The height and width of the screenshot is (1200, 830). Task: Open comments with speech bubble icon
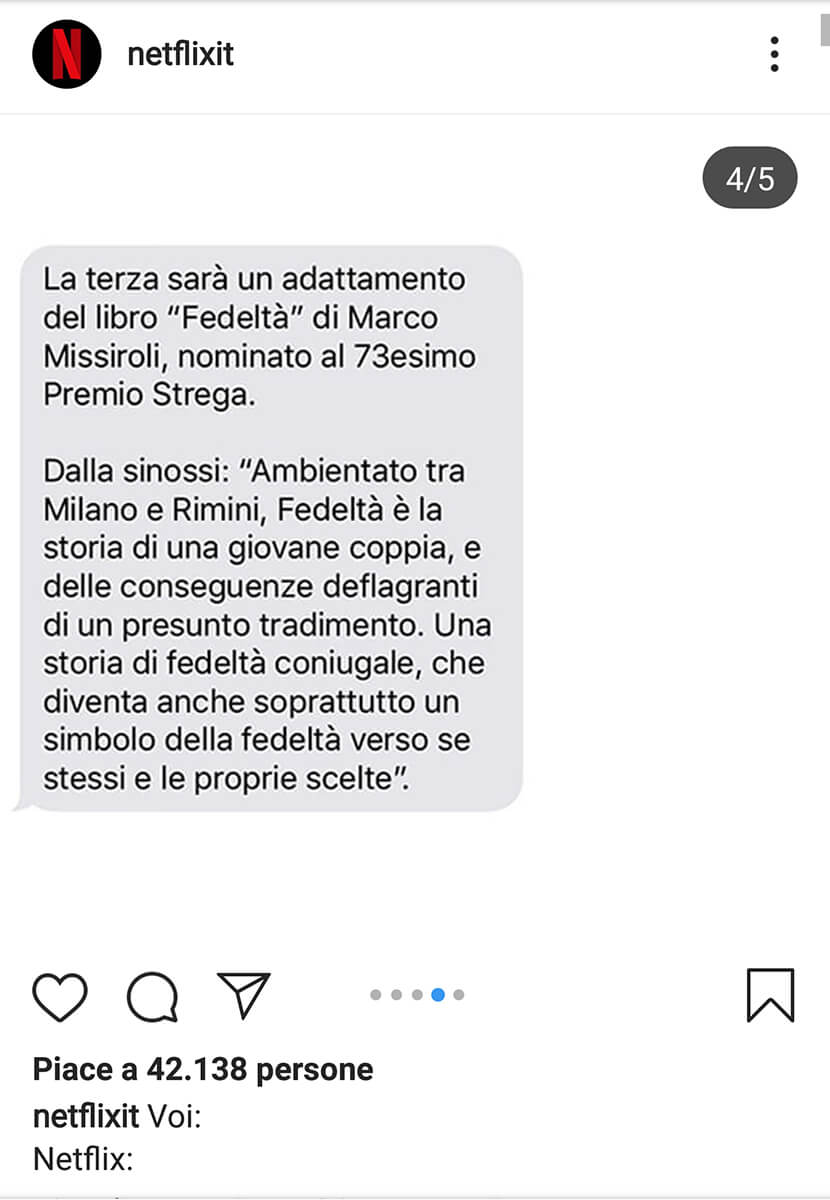pyautogui.click(x=153, y=996)
